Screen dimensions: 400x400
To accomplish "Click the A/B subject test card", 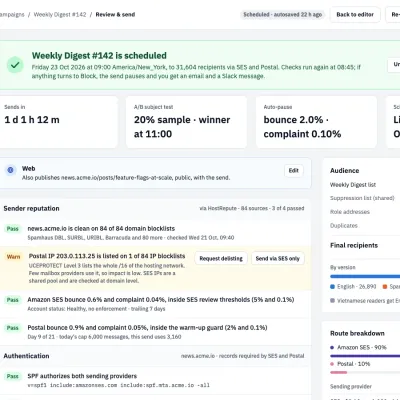I will pyautogui.click(x=186, y=122).
